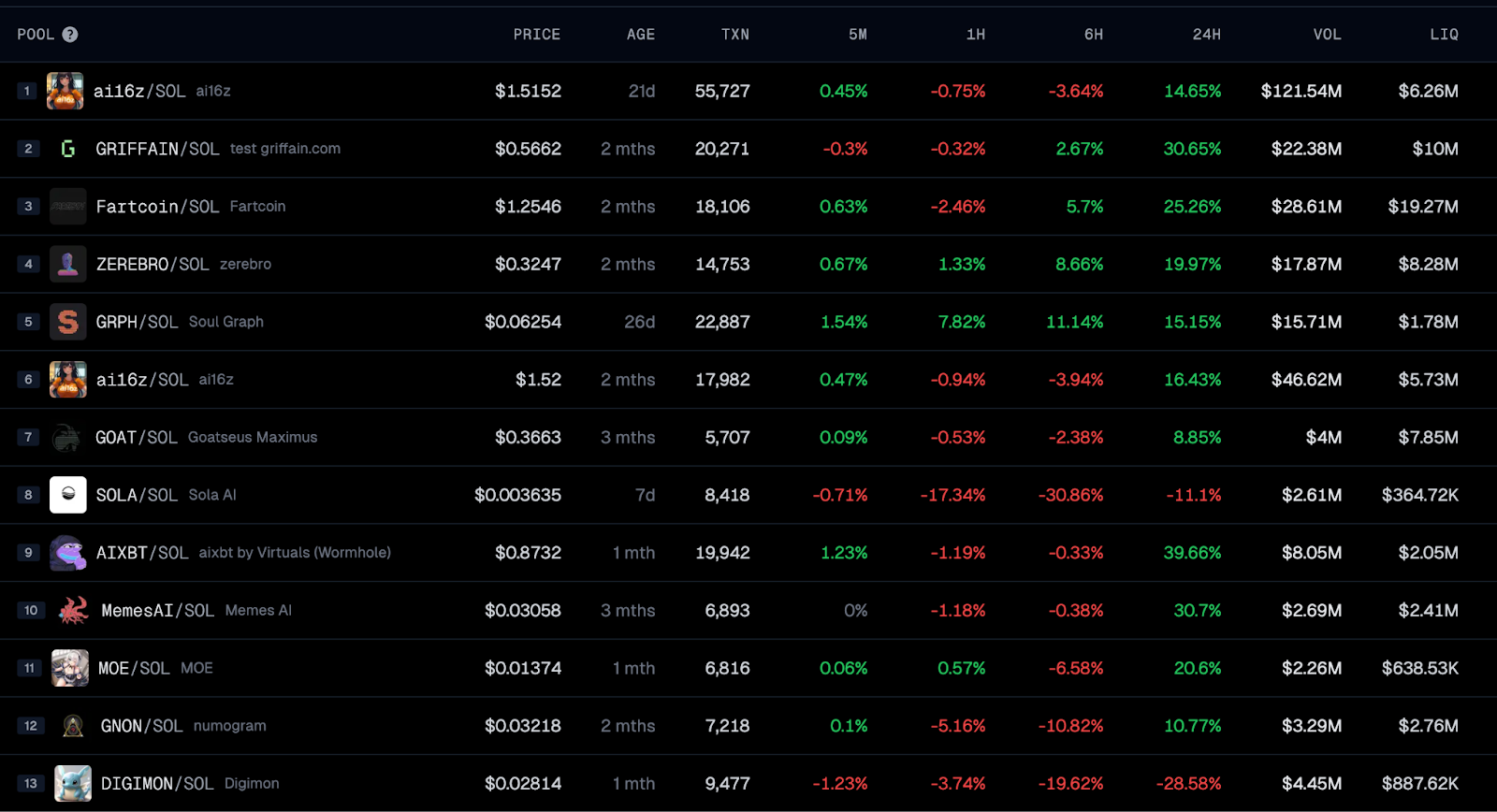Sort by the 5M change column header
This screenshot has height=812, width=1497.
[858, 35]
